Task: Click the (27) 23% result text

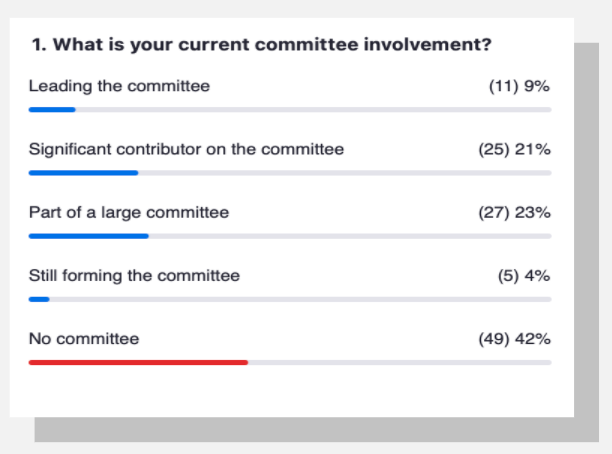Action: point(514,212)
